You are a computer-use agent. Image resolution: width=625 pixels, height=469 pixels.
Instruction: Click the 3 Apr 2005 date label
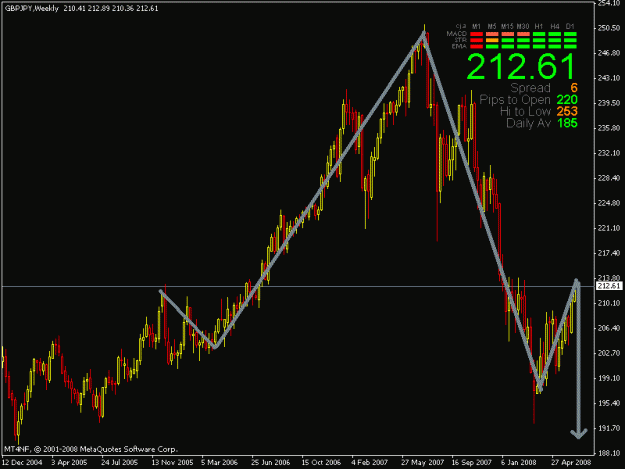(69, 463)
